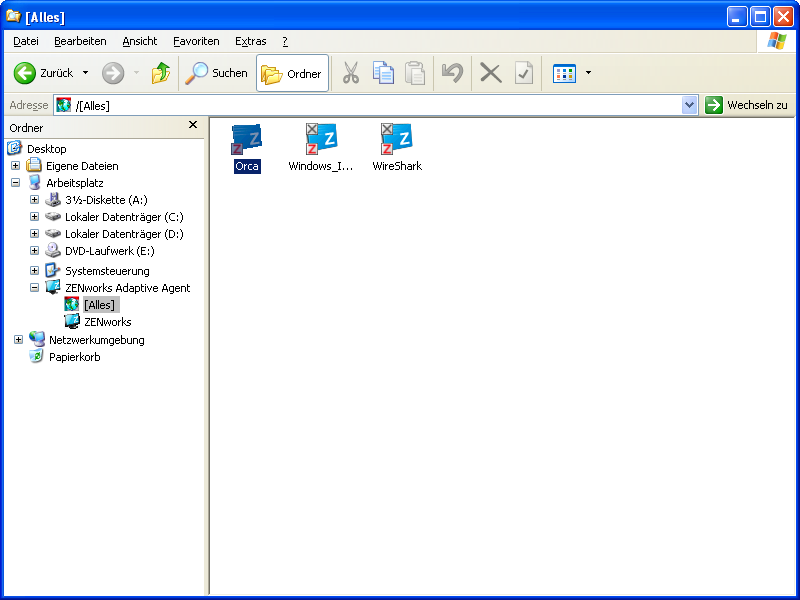Open the Favoriten menu
800x600 pixels.
[196, 41]
